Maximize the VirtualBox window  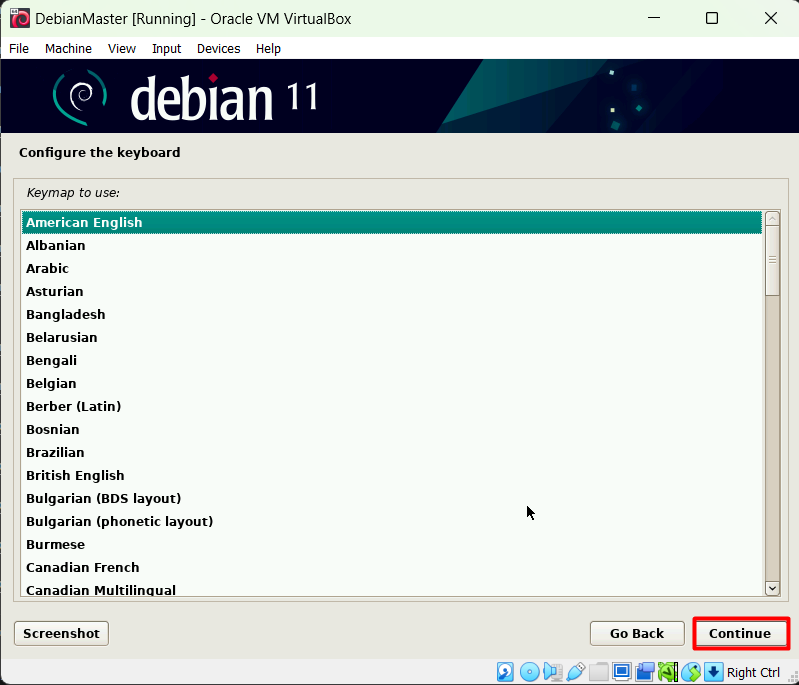pyautogui.click(x=712, y=18)
